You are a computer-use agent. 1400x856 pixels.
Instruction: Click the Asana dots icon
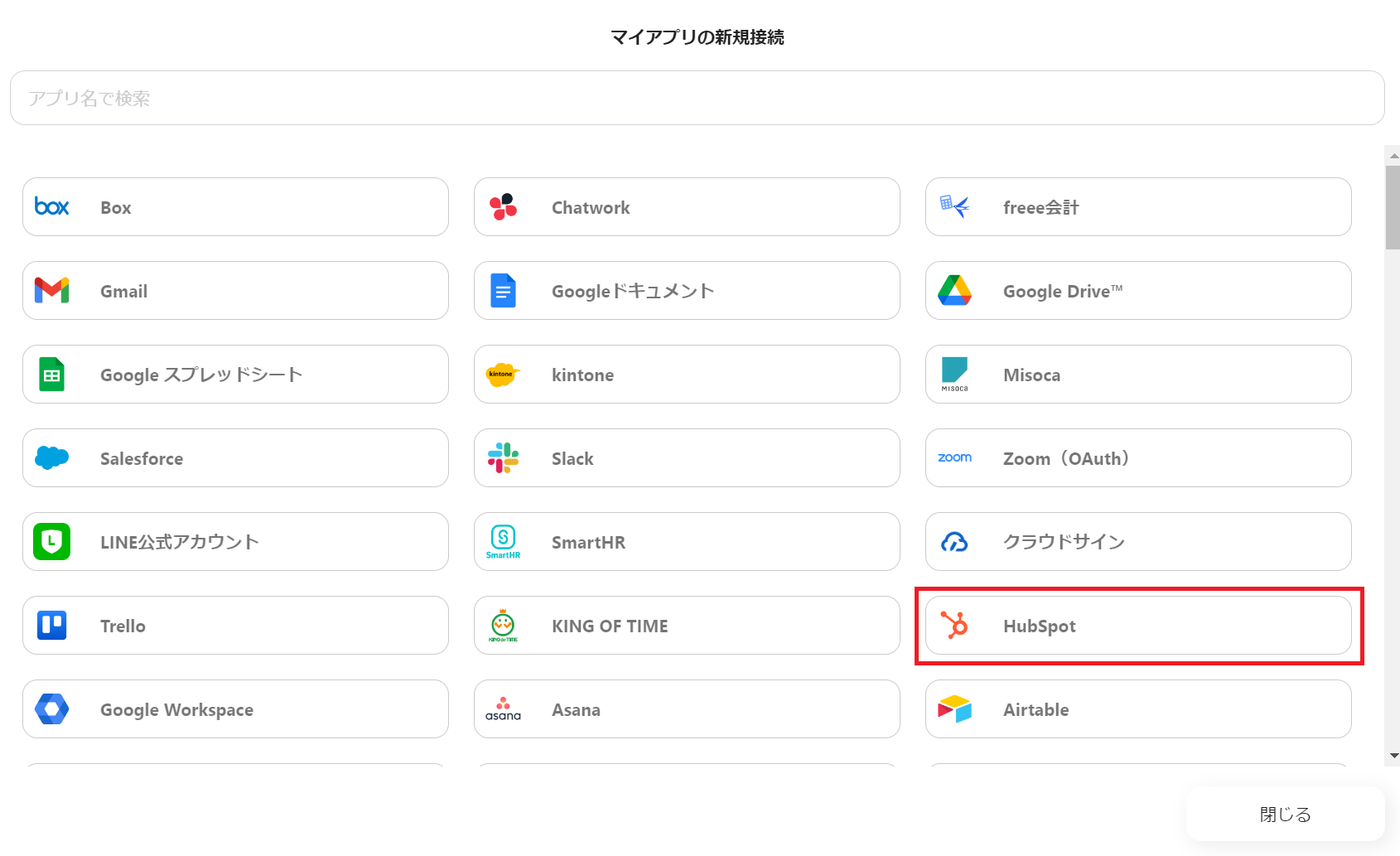503,709
